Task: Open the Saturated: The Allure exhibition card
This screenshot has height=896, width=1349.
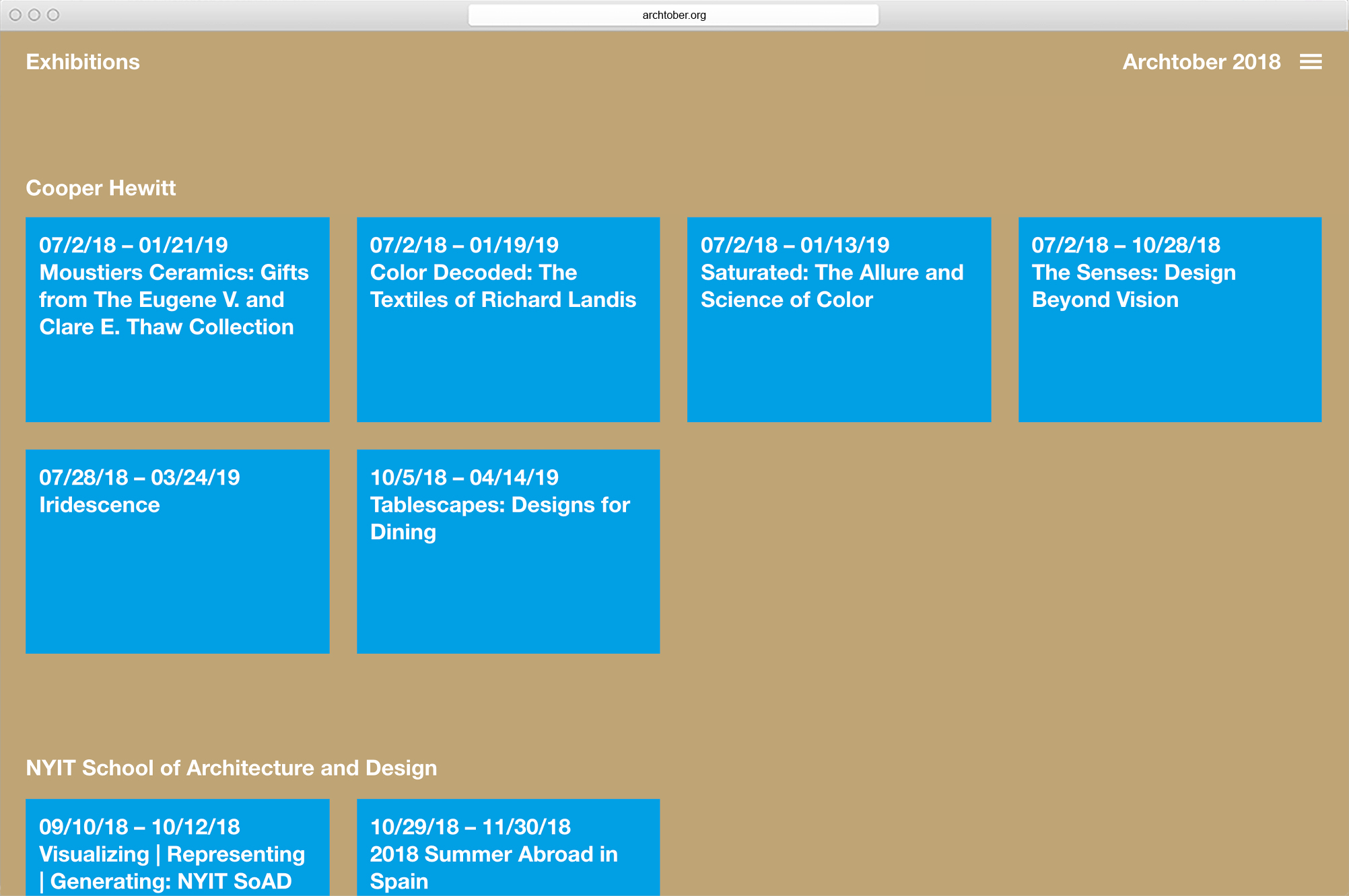Action: 839,320
